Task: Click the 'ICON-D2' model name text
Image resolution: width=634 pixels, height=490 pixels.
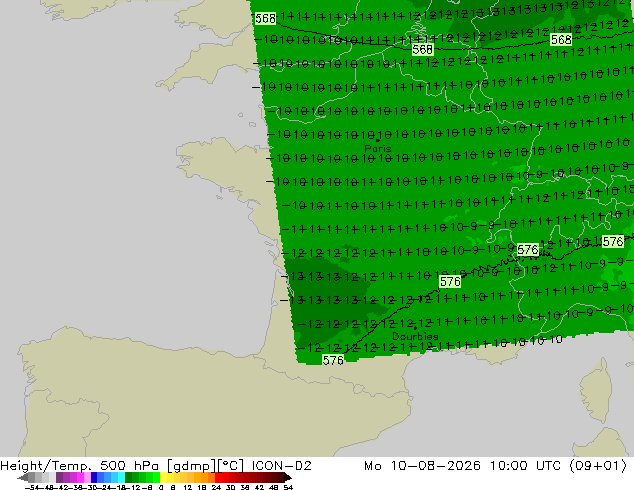Action: click(x=281, y=466)
